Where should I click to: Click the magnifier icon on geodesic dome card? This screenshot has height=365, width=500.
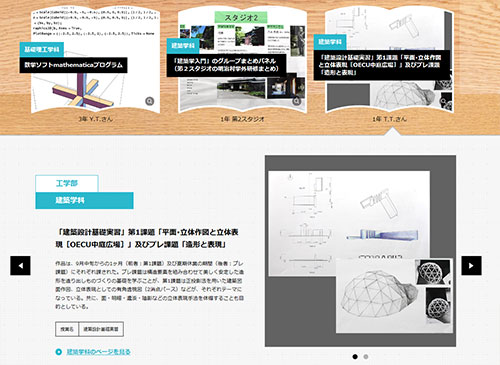point(443,101)
